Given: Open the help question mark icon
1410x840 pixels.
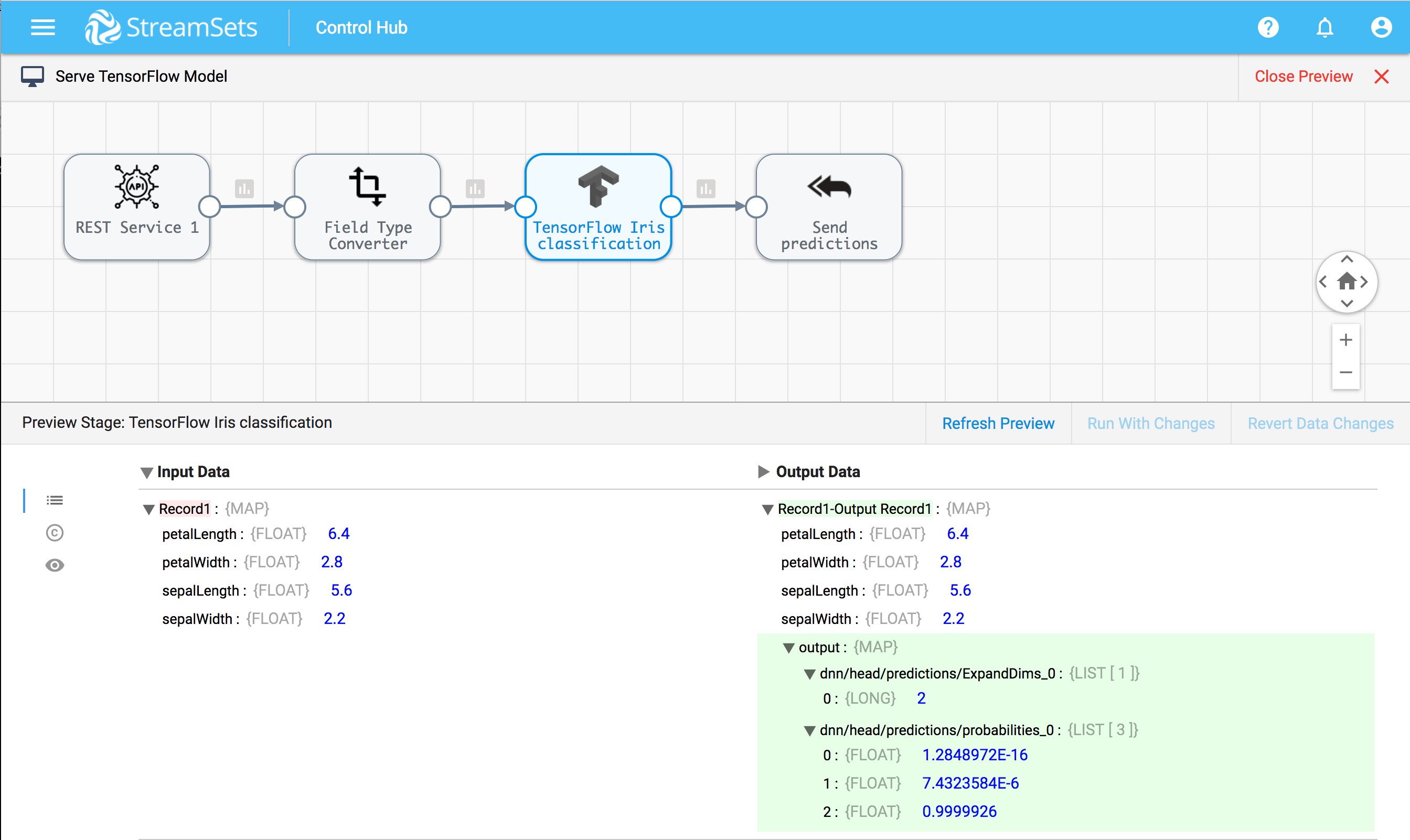Looking at the screenshot, I should [1268, 27].
